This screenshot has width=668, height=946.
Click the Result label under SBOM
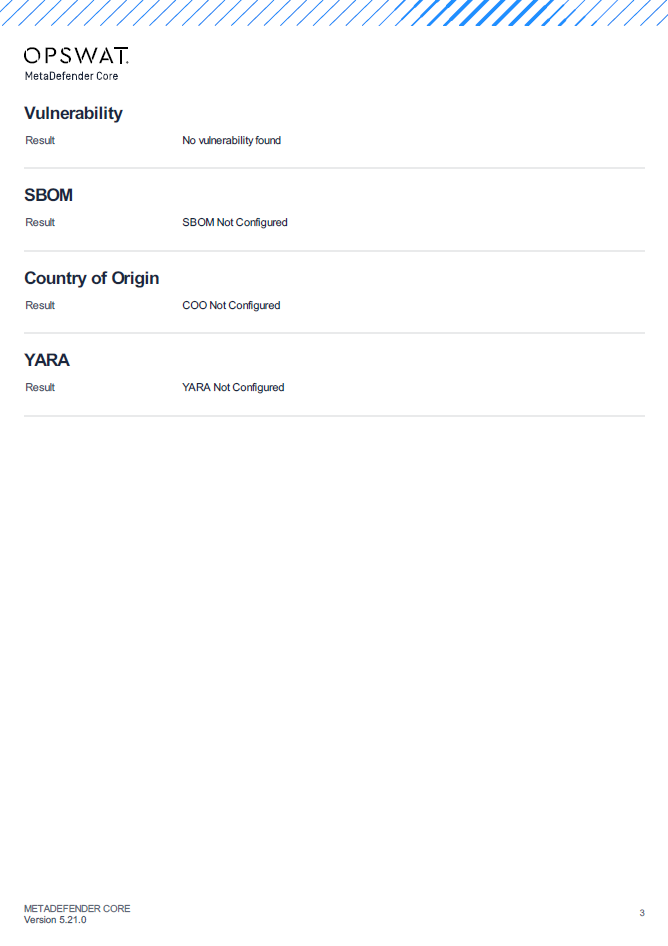40,222
